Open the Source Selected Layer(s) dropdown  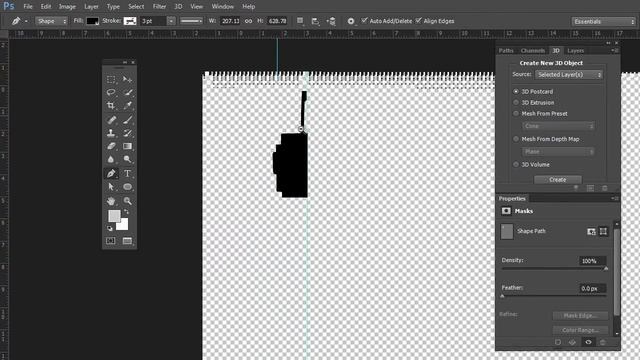[x=569, y=75]
